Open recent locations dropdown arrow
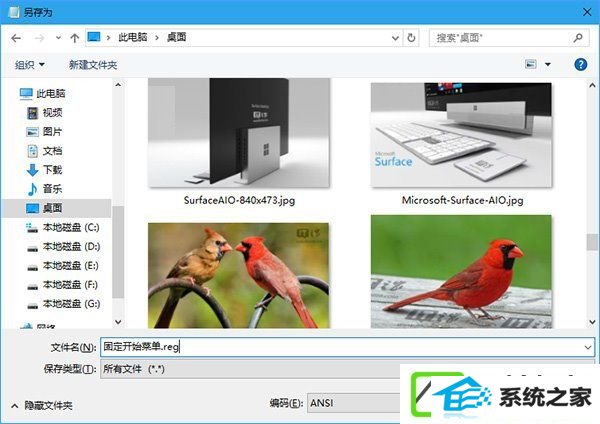Image resolution: width=600 pixels, height=424 pixels. [58, 38]
